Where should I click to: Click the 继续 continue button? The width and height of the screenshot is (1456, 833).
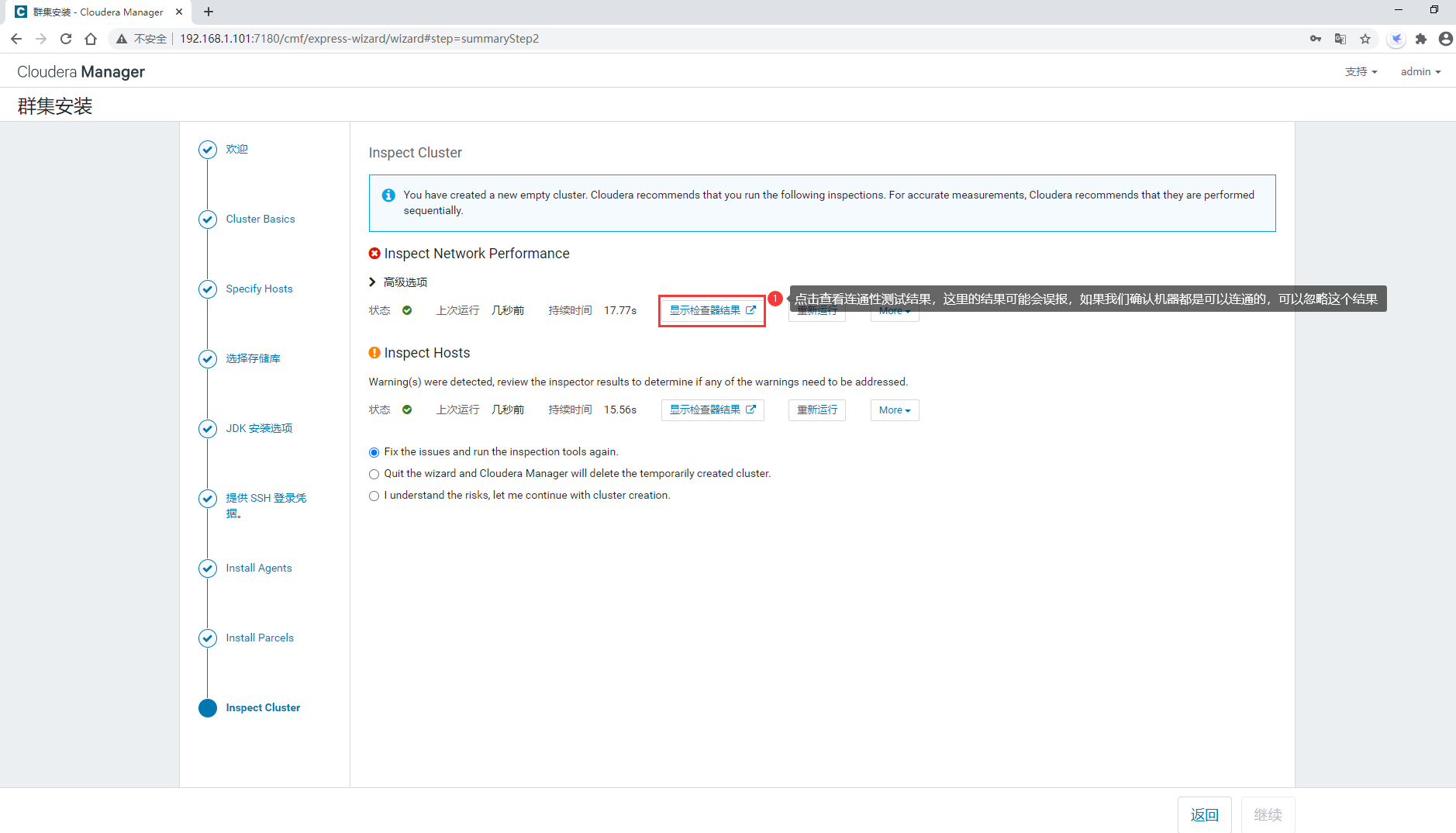1268,814
